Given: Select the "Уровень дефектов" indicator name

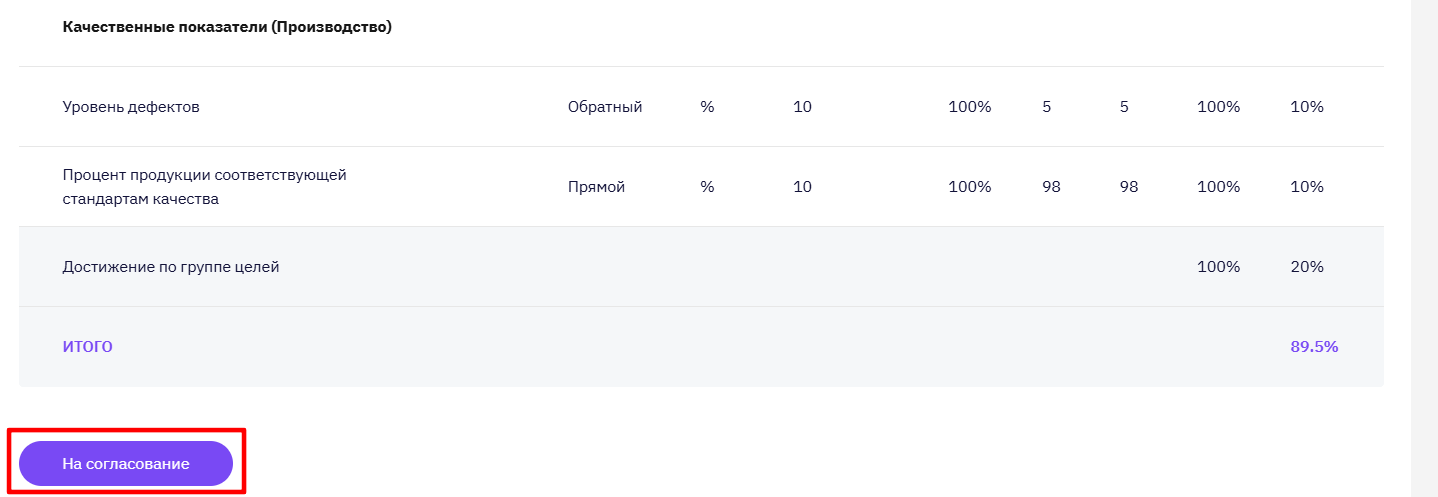Looking at the screenshot, I should click(131, 107).
